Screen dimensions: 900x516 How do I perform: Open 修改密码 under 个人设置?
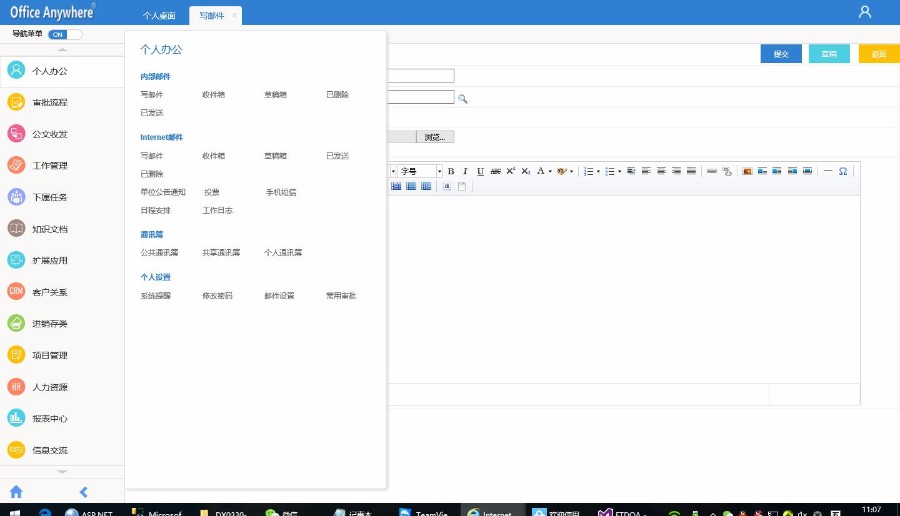[218, 296]
